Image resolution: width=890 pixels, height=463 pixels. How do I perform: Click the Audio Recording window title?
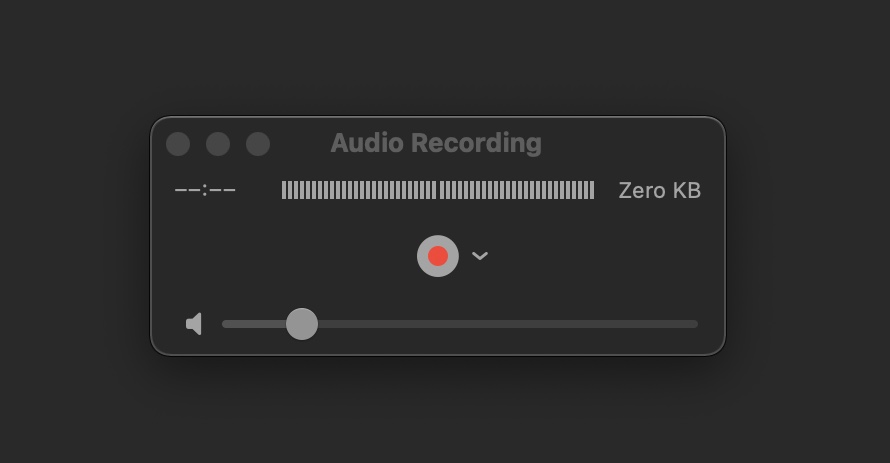coord(436,143)
